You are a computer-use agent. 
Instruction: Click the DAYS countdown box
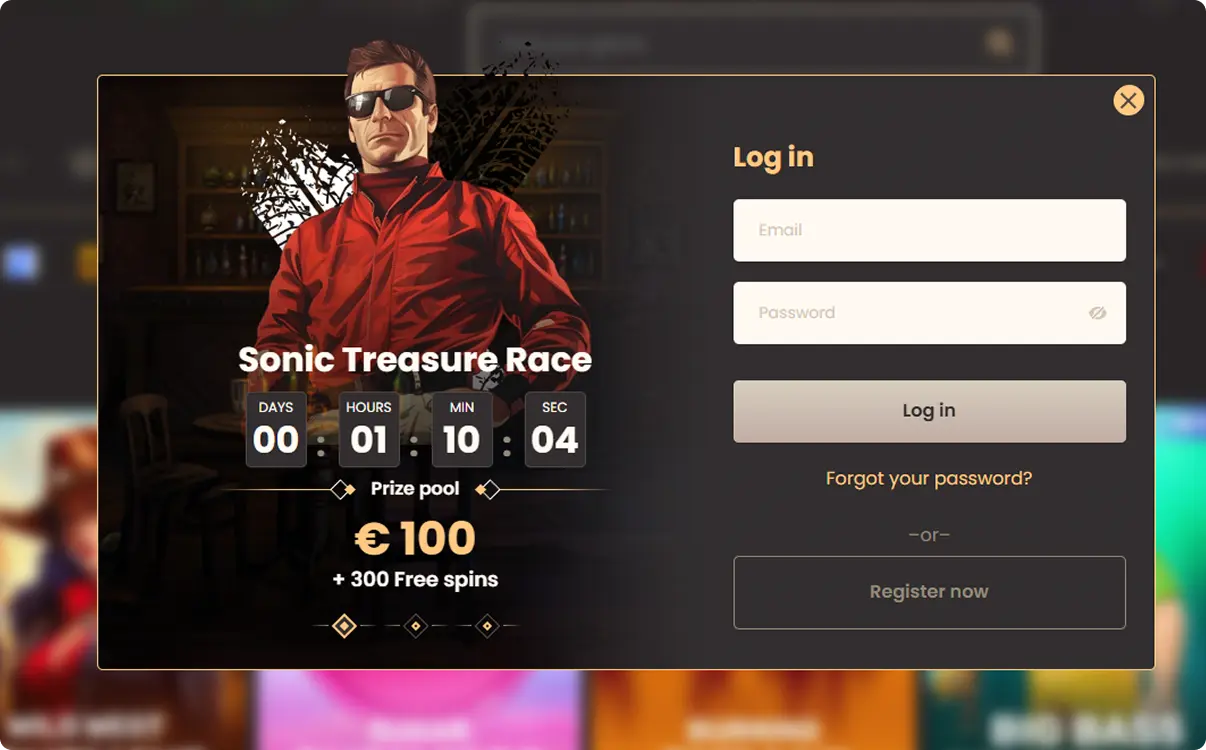[276, 430]
